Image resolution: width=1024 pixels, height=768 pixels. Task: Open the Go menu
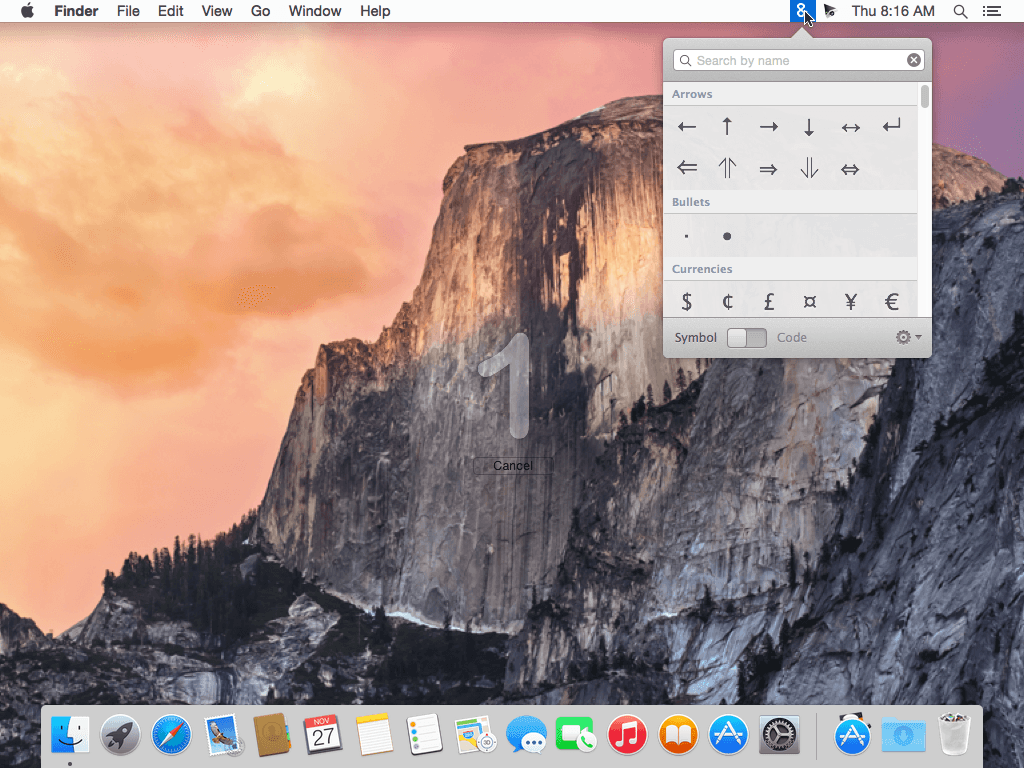[260, 11]
